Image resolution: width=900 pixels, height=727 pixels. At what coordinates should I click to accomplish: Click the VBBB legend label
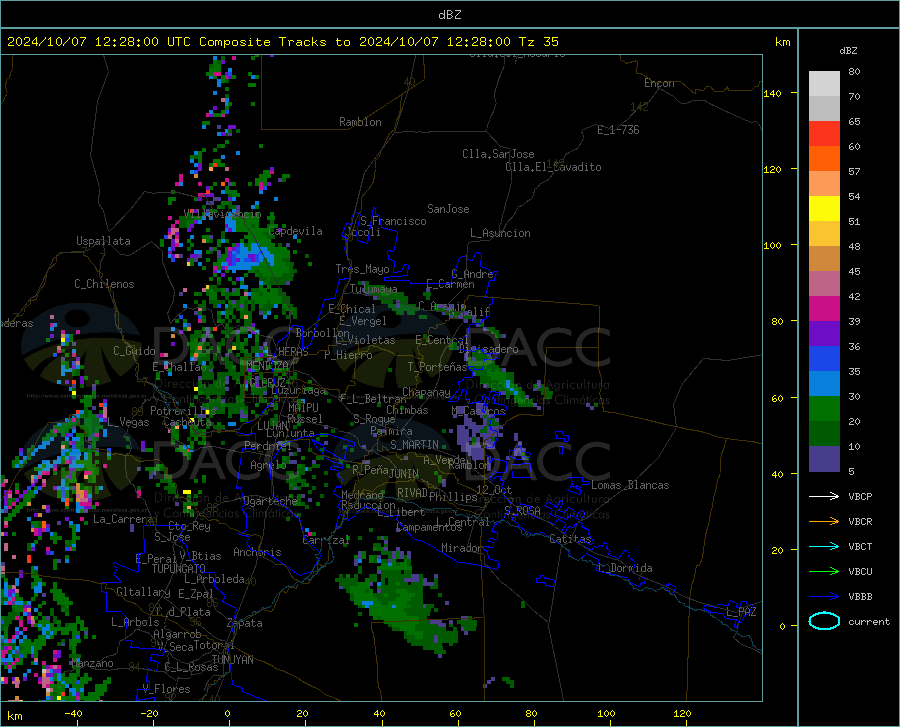click(860, 597)
